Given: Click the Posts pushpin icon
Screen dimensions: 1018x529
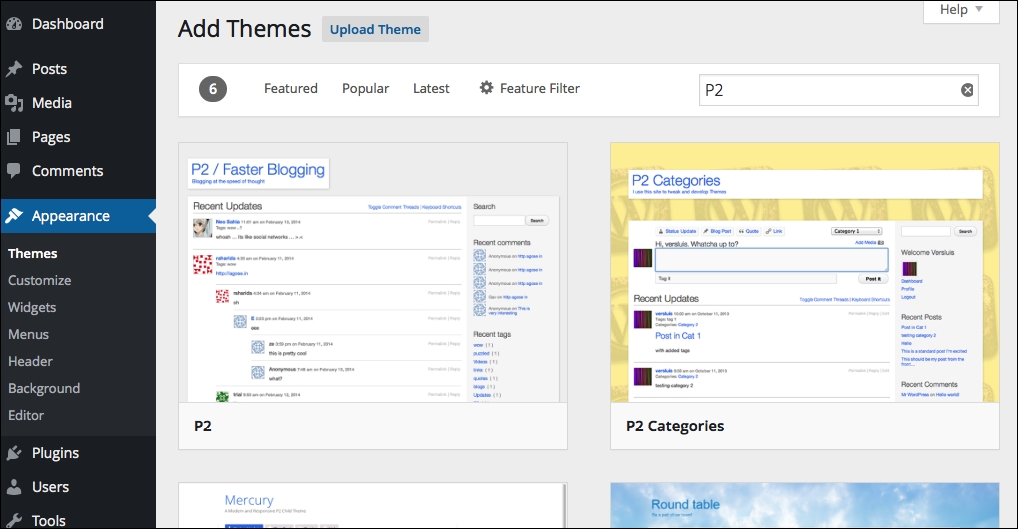Looking at the screenshot, I should [14, 69].
